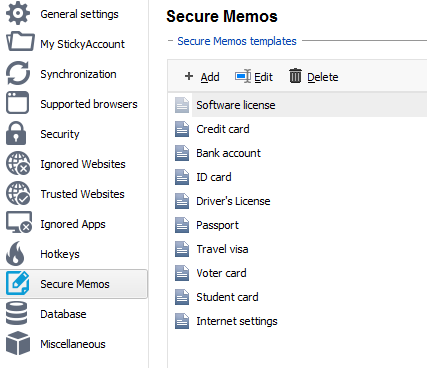Pick the Bank account template

point(228,153)
